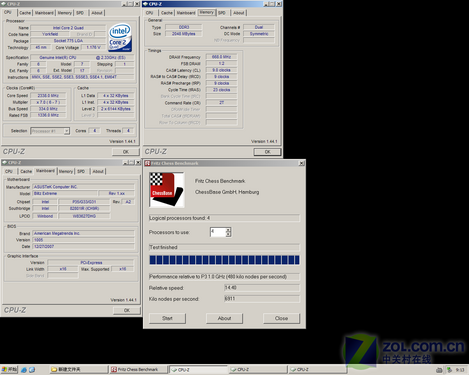Image resolution: width=469 pixels, height=375 pixels.
Task: Click the Fritz Chess Benchmark title bar icon
Action: coord(147,163)
